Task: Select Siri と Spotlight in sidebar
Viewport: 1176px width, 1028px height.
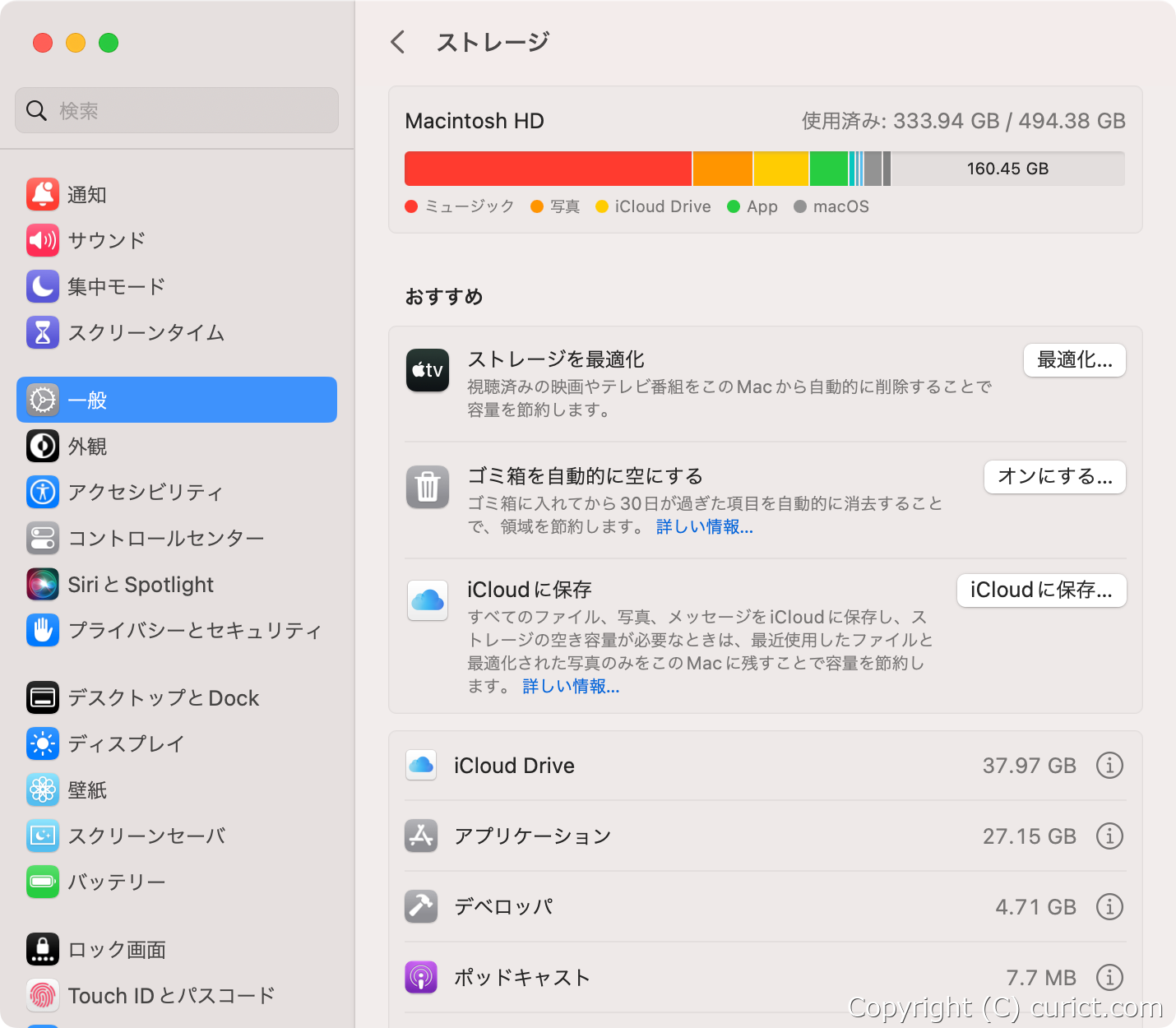Action: pos(177,584)
